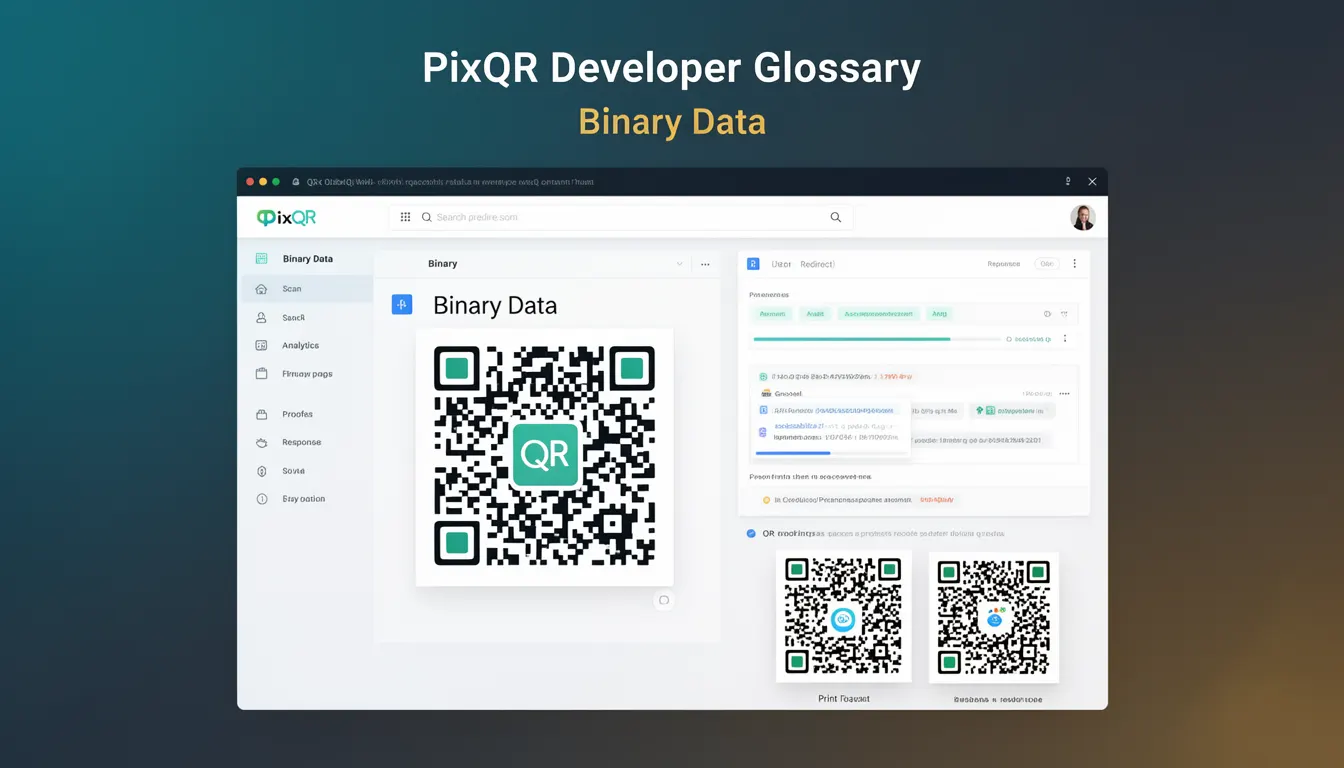Click the lock icon in address bar

[296, 182]
